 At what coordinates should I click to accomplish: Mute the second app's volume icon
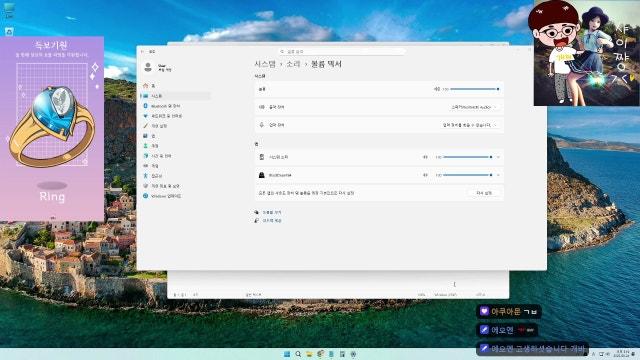pyautogui.click(x=425, y=175)
